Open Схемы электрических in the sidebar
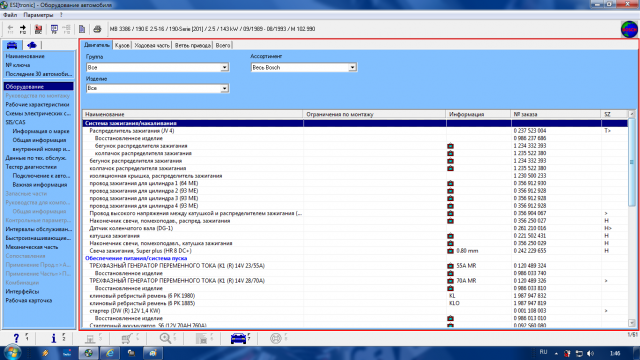 pyautogui.click(x=38, y=113)
